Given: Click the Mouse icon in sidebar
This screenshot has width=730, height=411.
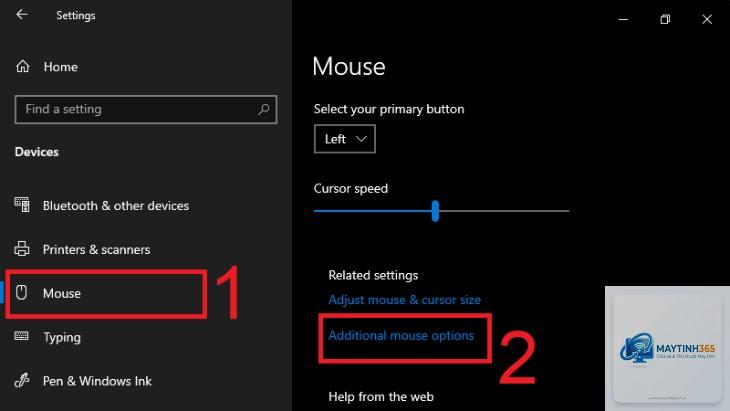Looking at the screenshot, I should [x=21, y=293].
